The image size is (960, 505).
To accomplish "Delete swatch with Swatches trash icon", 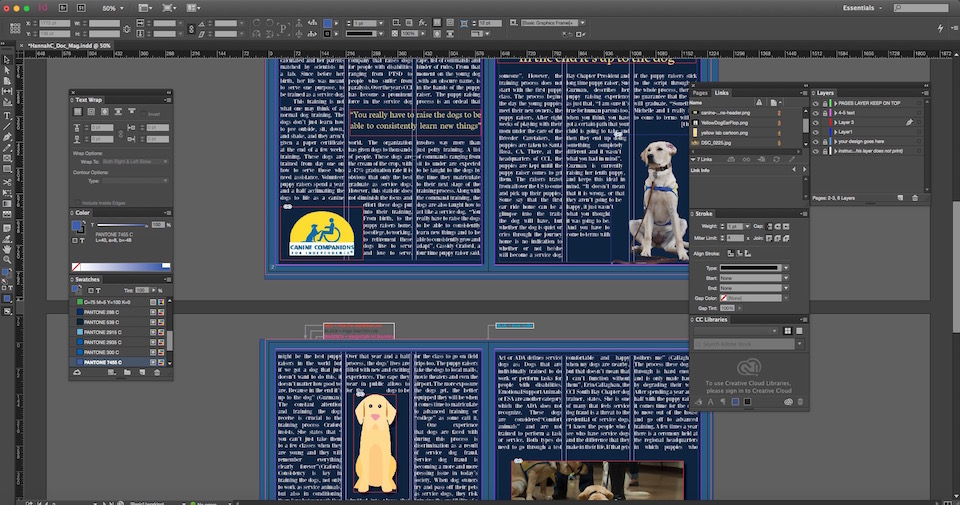I will point(157,372).
